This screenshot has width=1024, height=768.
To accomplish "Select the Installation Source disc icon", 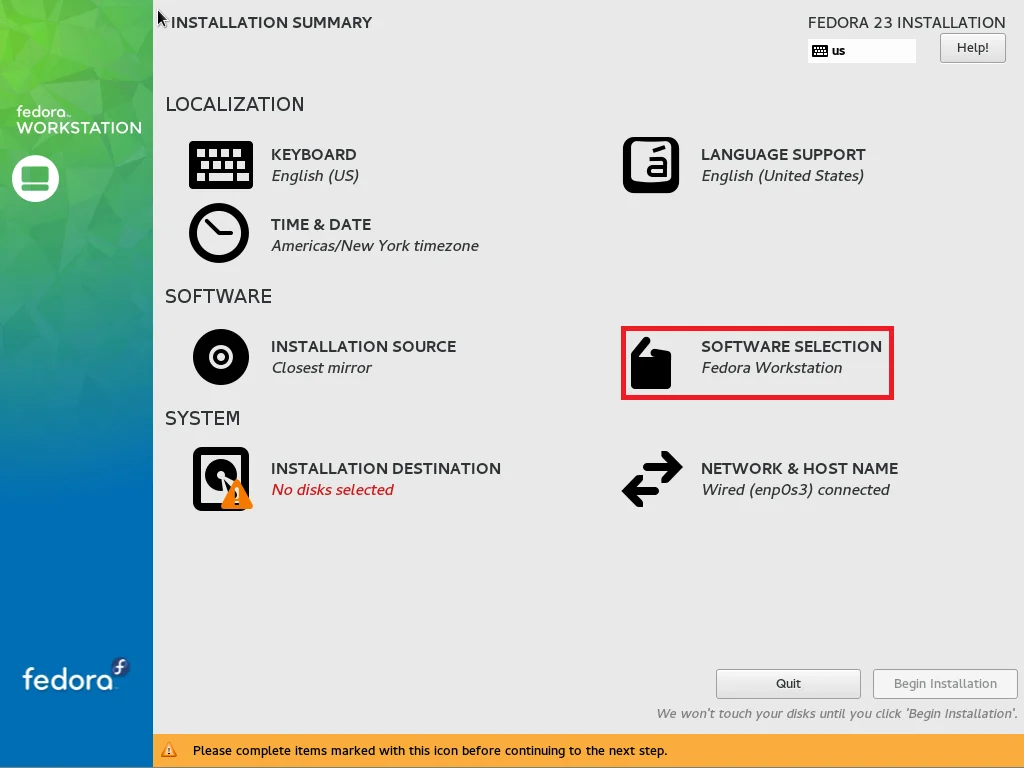I will (221, 357).
